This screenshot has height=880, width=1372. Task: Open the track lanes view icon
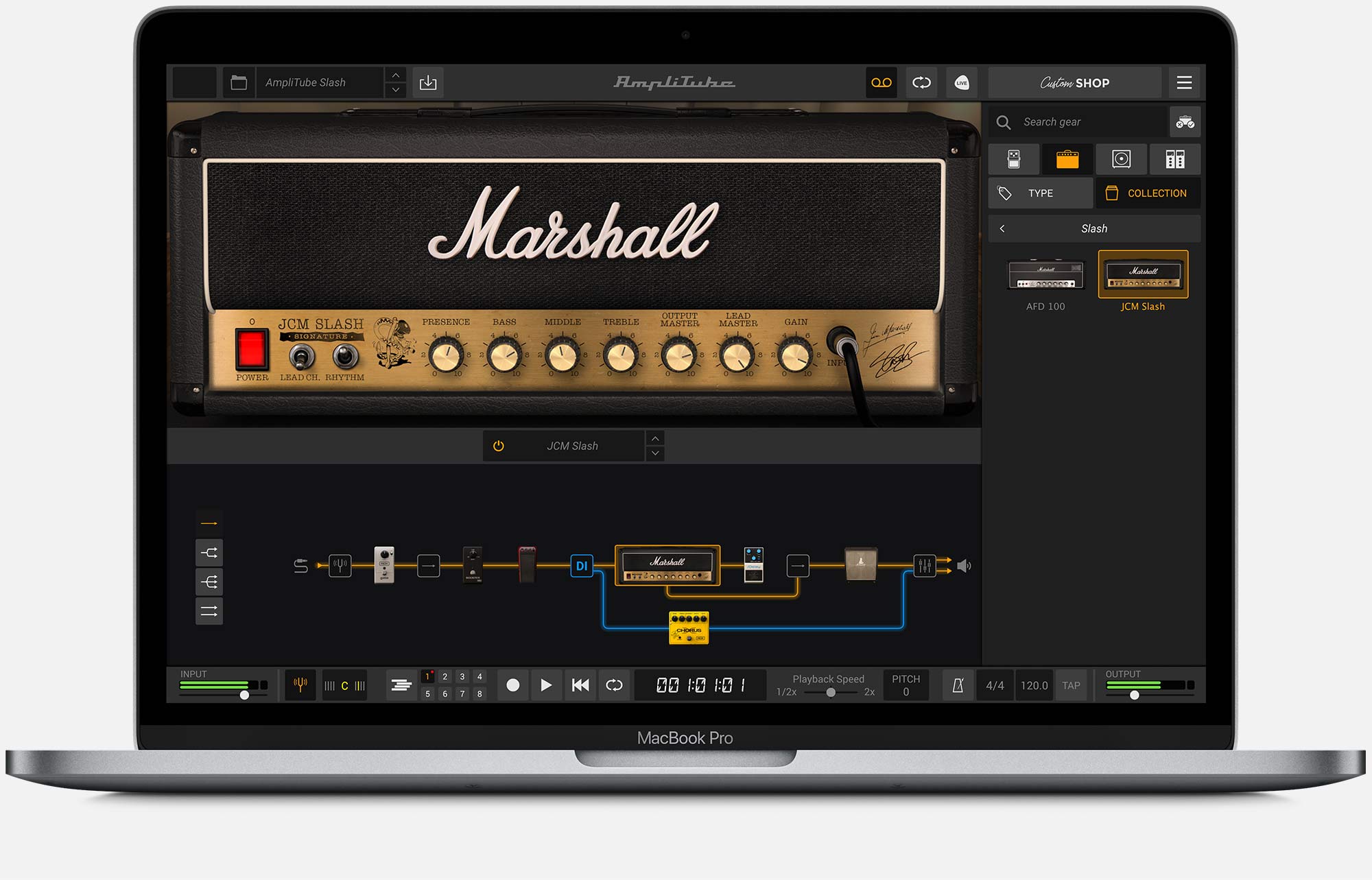tap(401, 685)
